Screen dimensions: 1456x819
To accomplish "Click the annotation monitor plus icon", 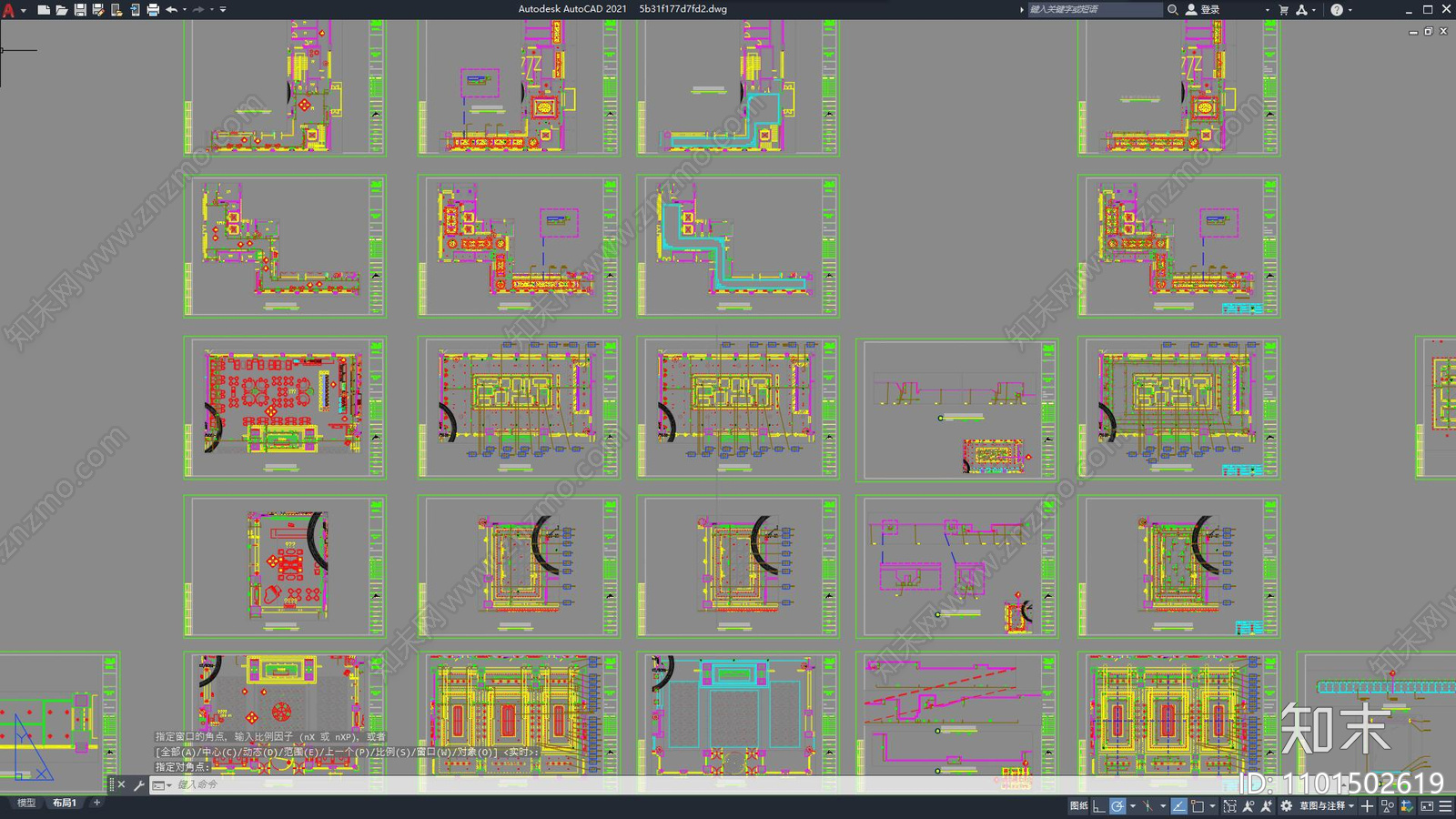I will point(1367,806).
